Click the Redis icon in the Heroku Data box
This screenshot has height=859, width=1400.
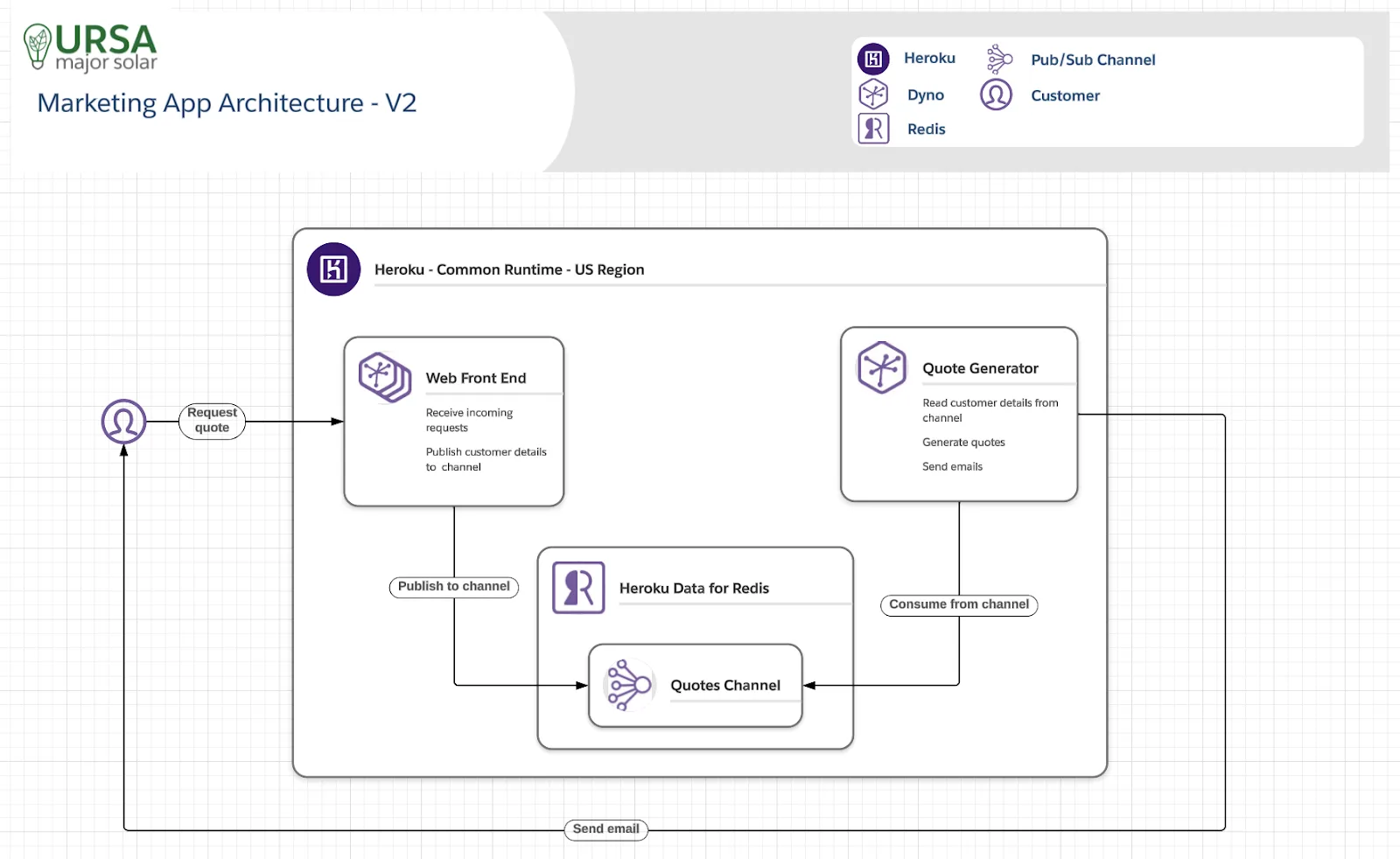pyautogui.click(x=578, y=588)
